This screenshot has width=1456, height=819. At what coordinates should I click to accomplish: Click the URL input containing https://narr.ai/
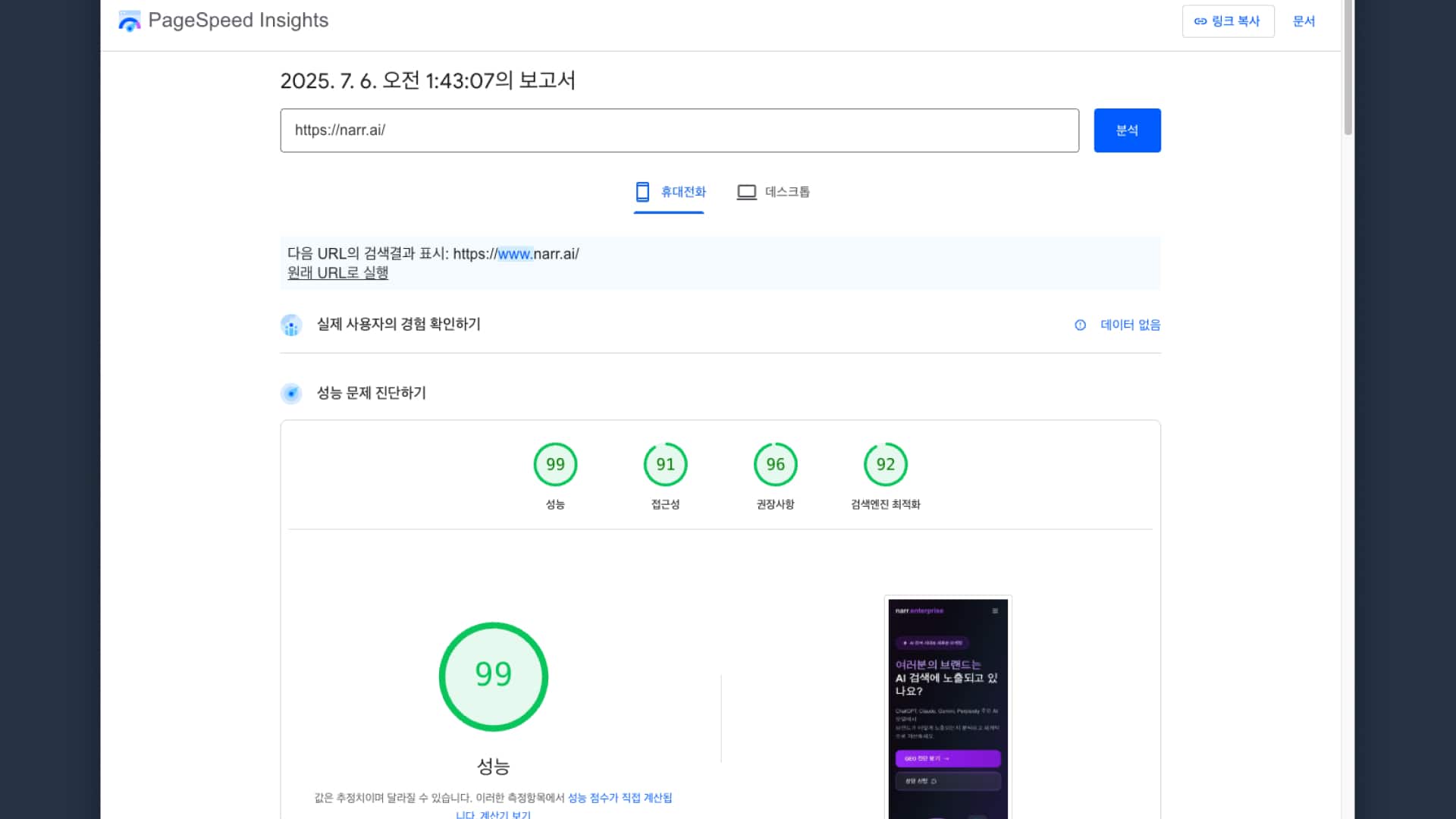[x=679, y=130]
